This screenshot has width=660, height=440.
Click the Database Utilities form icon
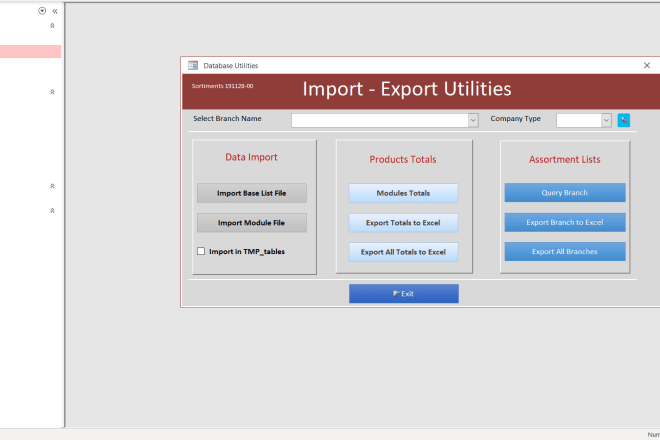tap(193, 65)
